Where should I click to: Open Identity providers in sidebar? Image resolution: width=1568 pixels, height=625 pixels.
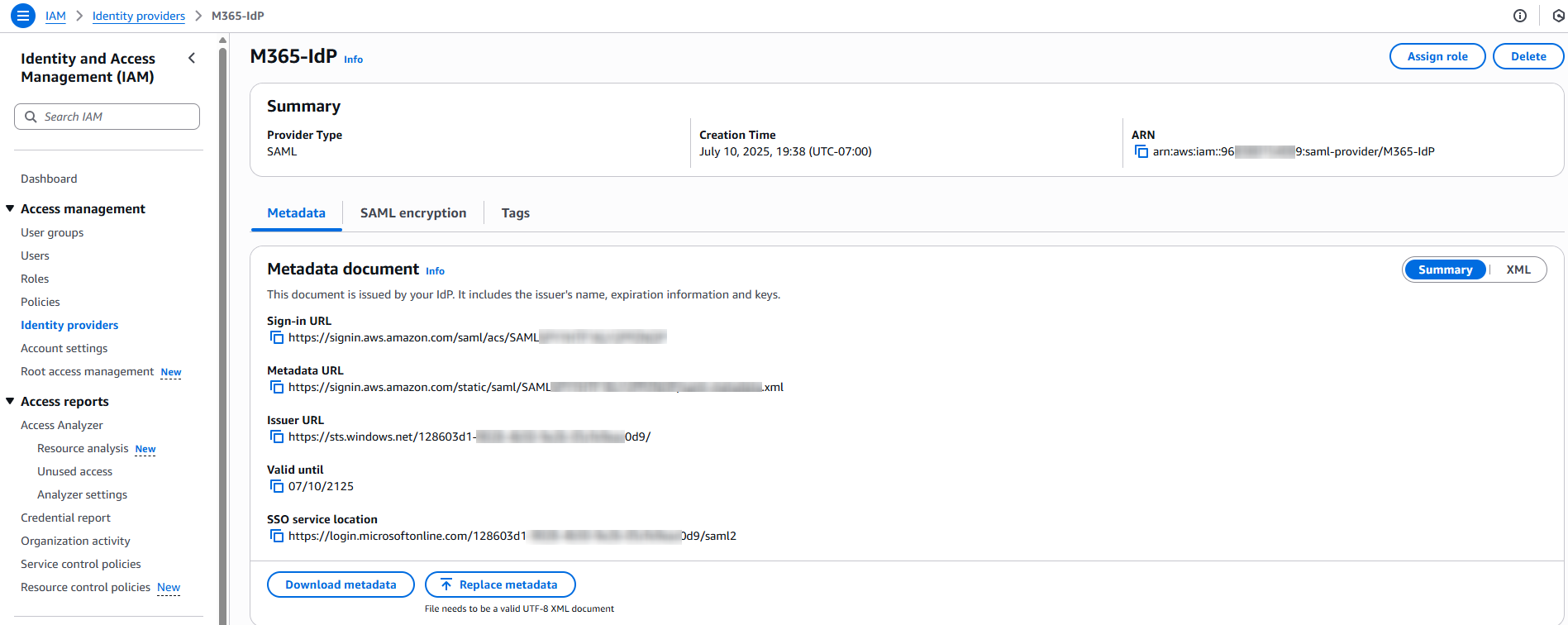coord(69,325)
